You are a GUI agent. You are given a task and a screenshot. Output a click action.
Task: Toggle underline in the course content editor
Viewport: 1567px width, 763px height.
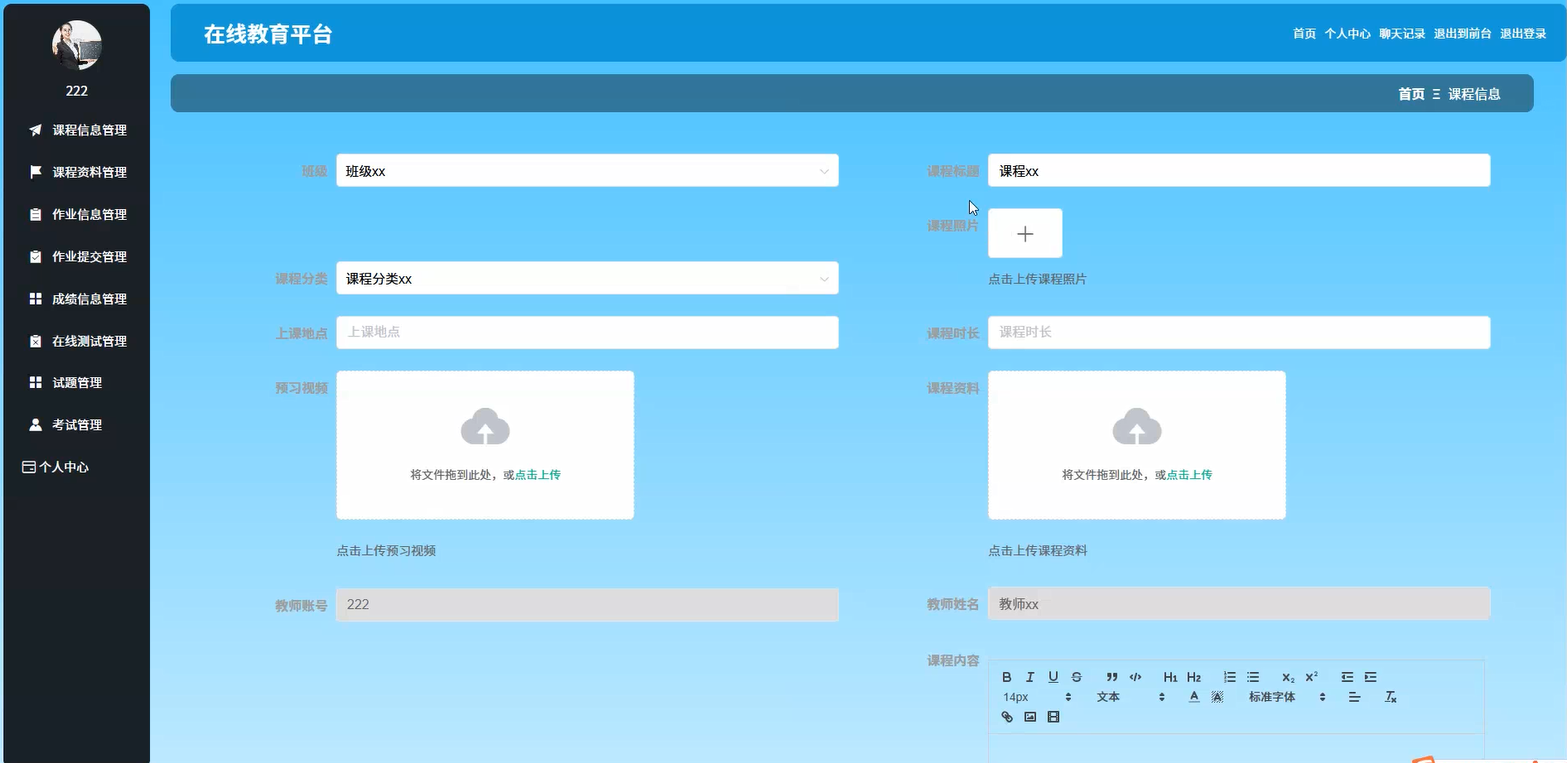[x=1053, y=677]
